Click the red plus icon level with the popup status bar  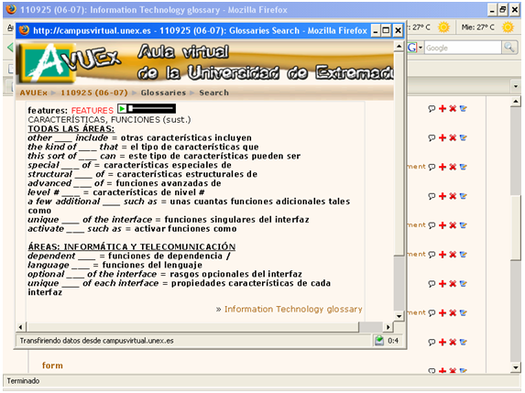[442, 342]
